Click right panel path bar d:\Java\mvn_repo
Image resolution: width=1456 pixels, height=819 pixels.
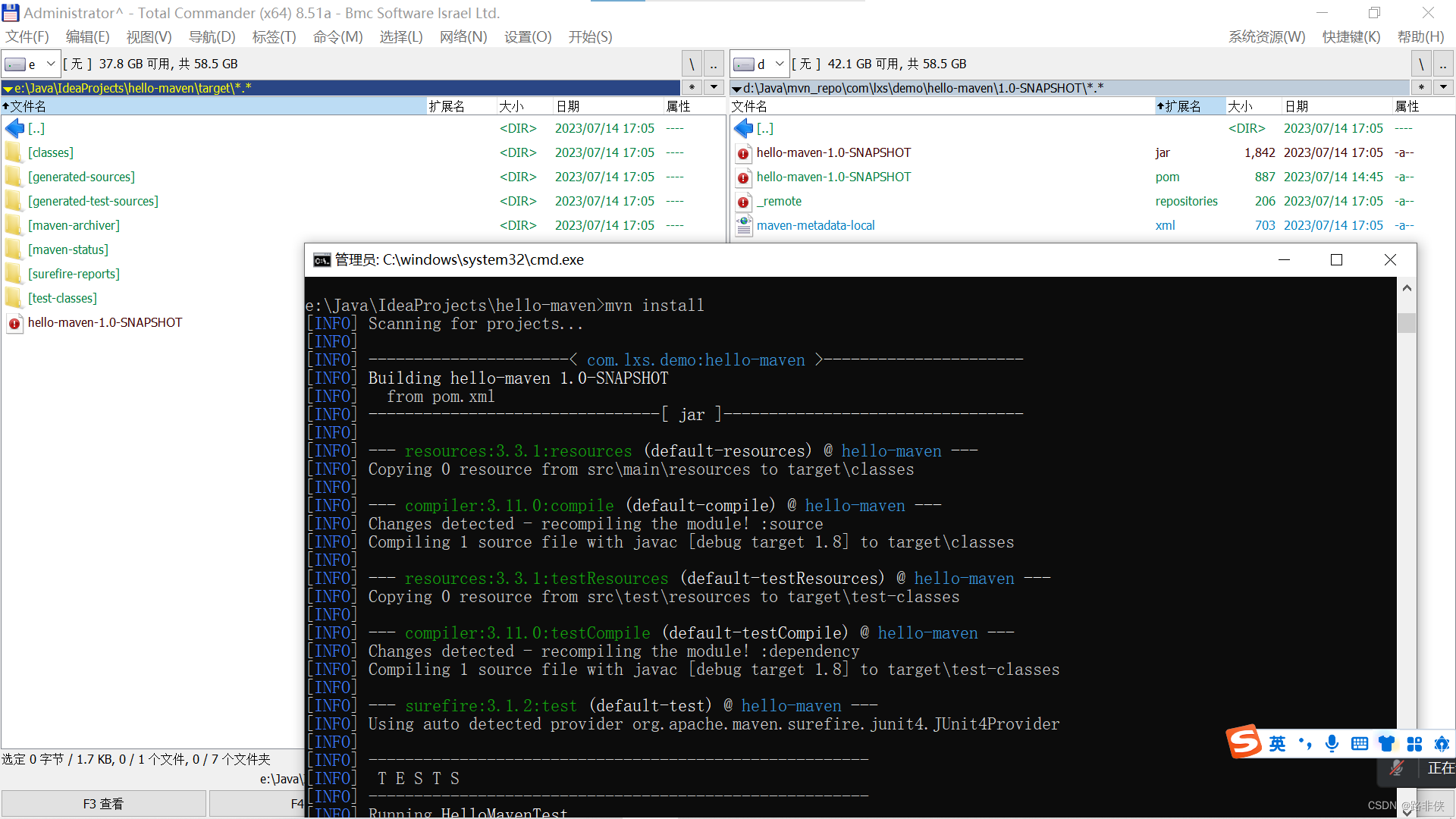click(1069, 88)
